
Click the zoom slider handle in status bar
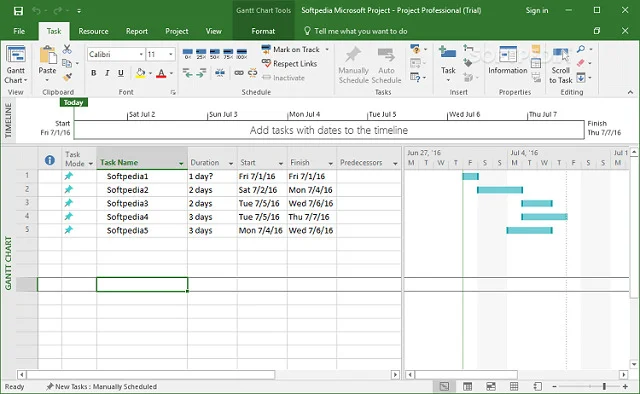tap(604, 386)
